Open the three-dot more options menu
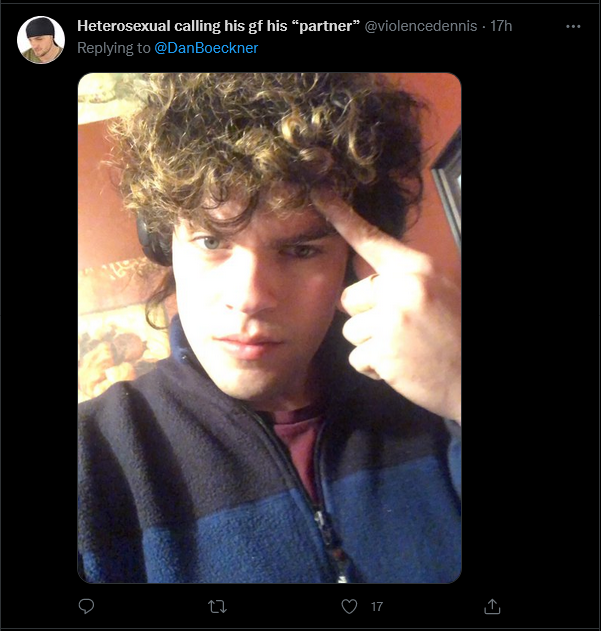The width and height of the screenshot is (601, 631). (x=573, y=27)
